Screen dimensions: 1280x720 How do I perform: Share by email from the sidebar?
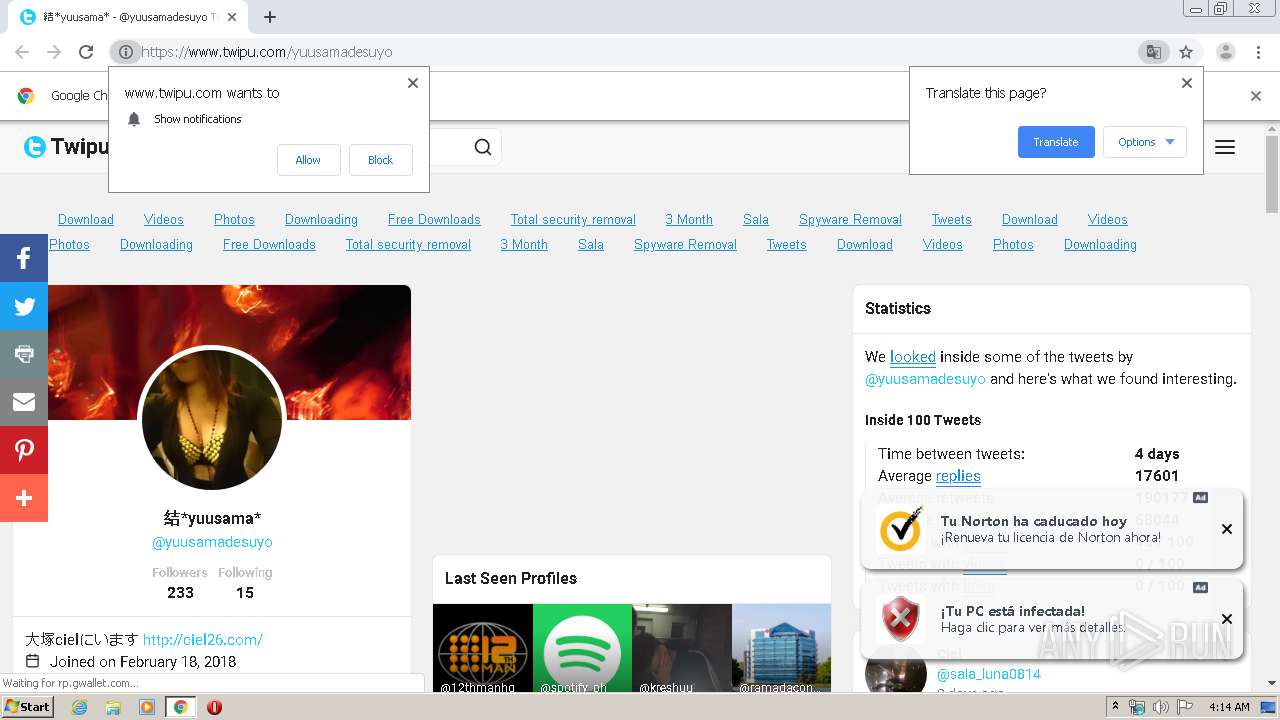(x=24, y=402)
